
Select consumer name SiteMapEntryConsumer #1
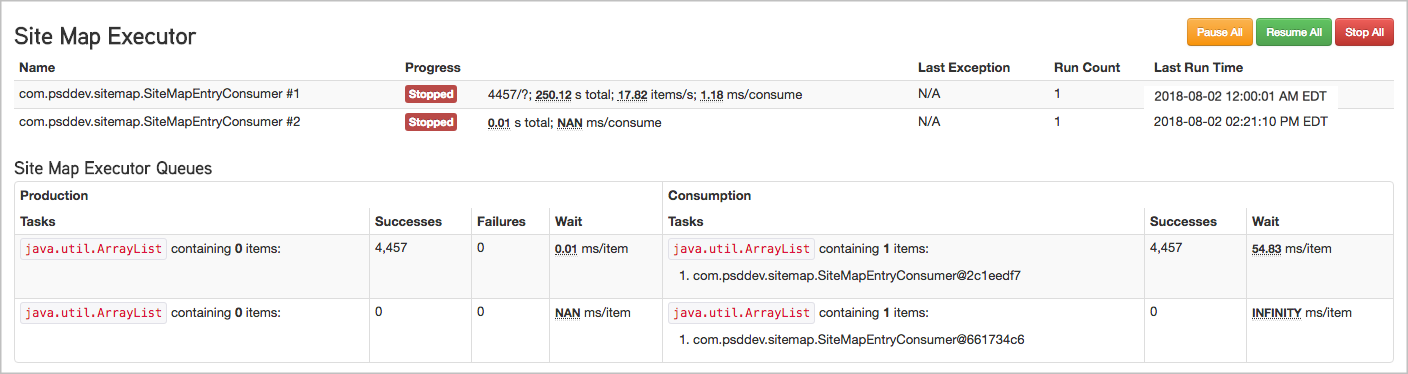click(160, 94)
